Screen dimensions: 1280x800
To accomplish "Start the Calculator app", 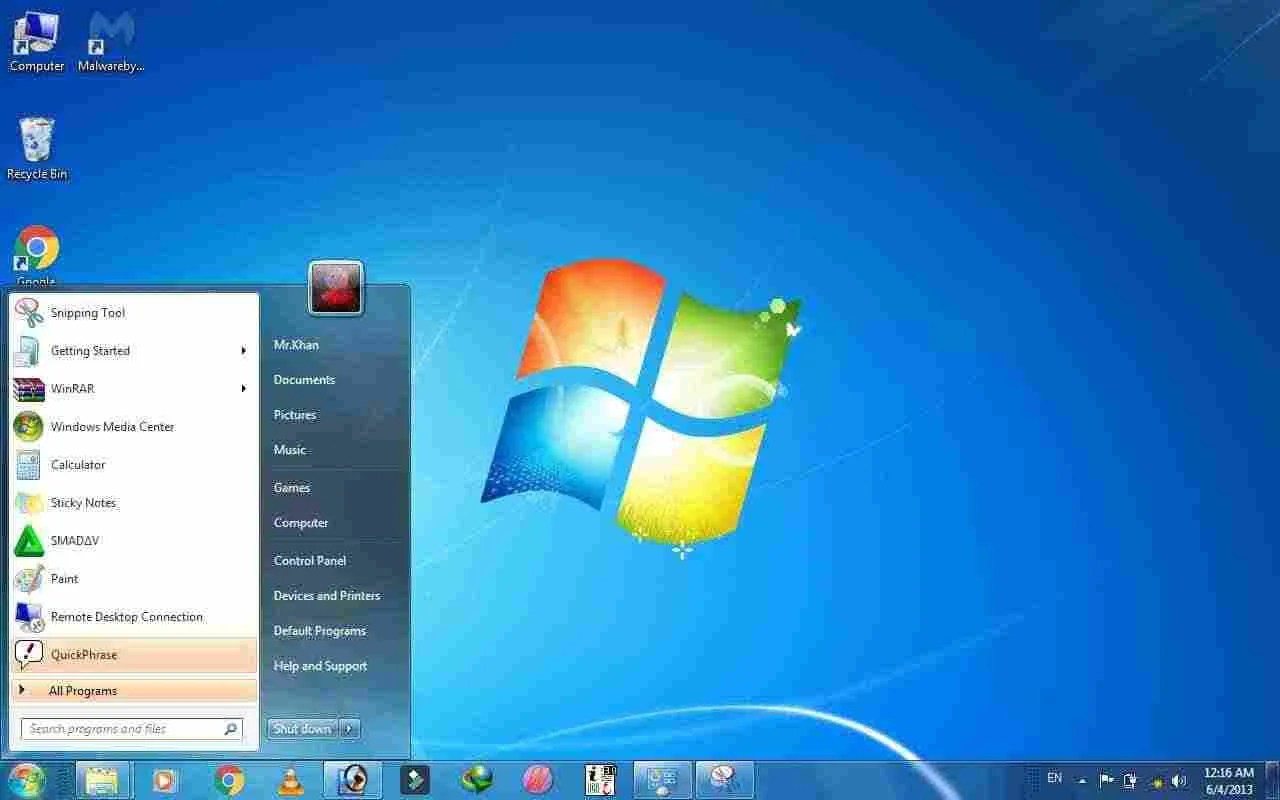I will tap(78, 464).
